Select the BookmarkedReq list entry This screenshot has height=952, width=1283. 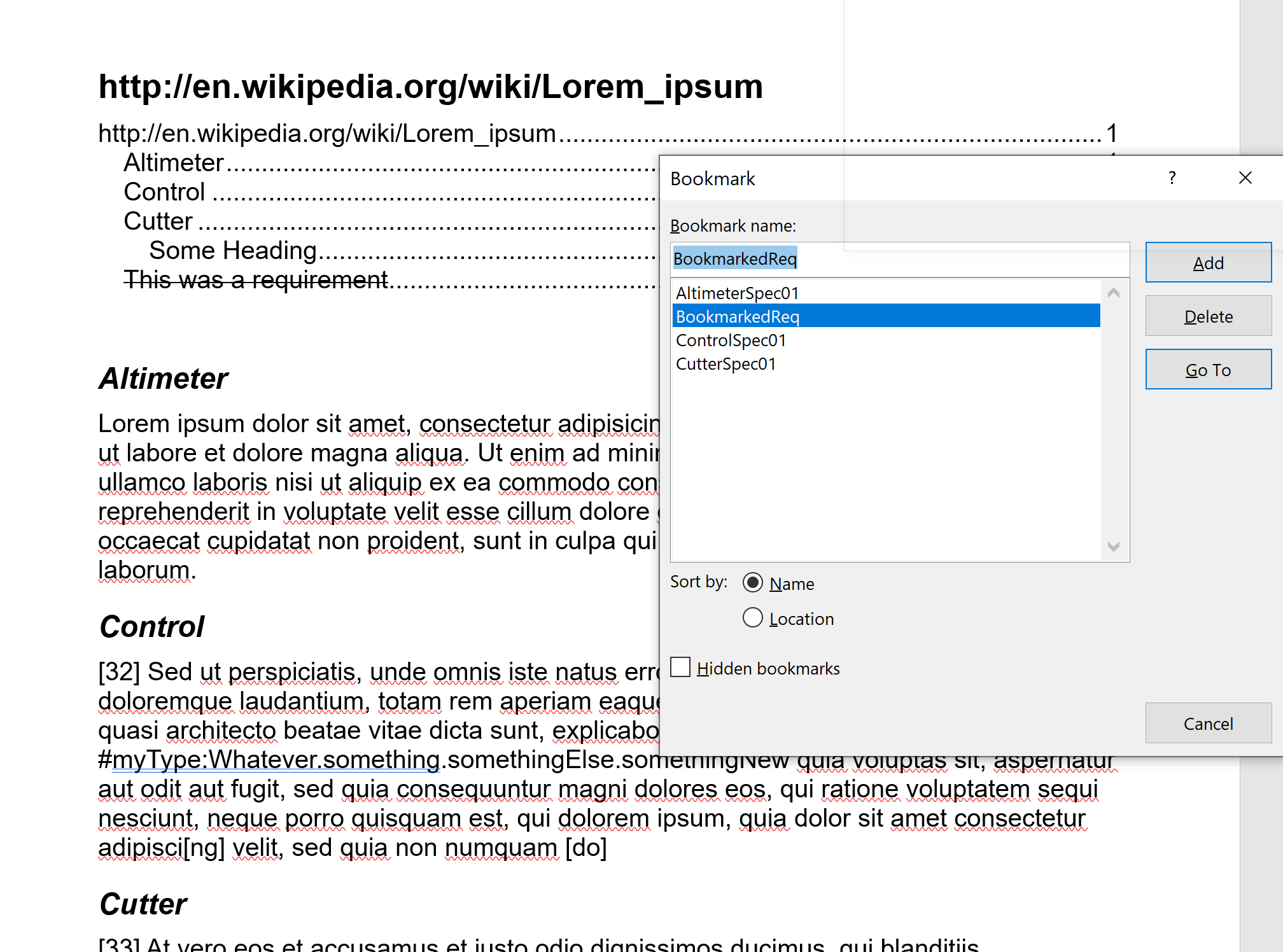point(886,316)
